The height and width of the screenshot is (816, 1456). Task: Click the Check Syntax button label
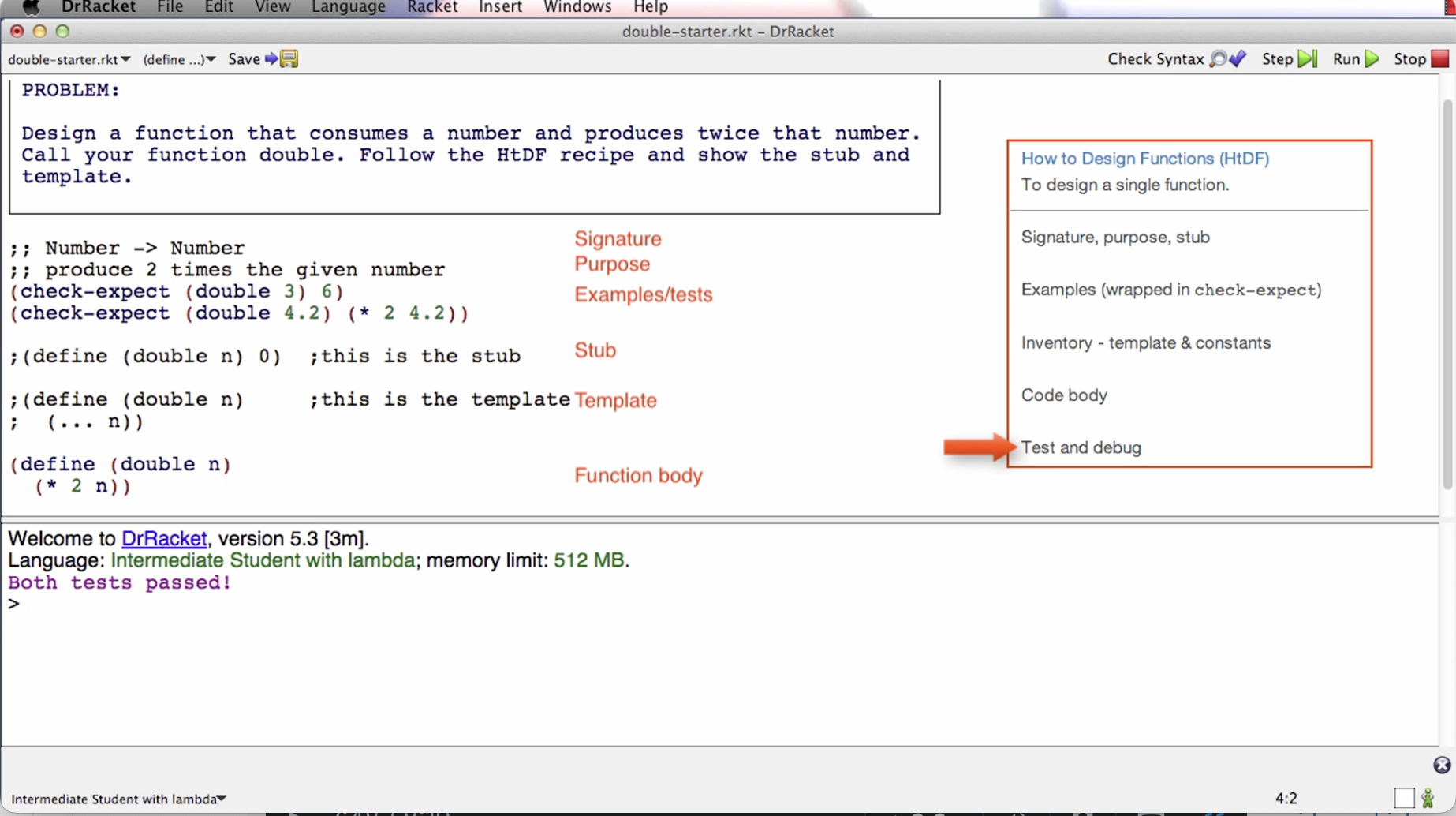[x=1155, y=59]
